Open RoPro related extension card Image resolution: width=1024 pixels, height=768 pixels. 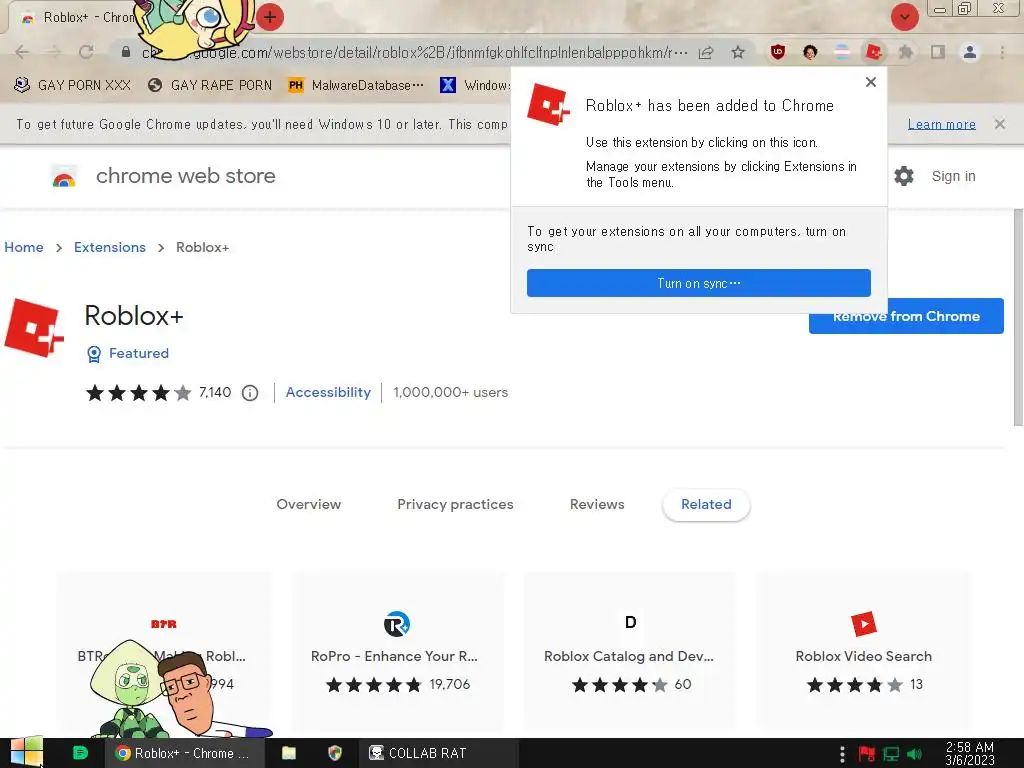pos(398,651)
